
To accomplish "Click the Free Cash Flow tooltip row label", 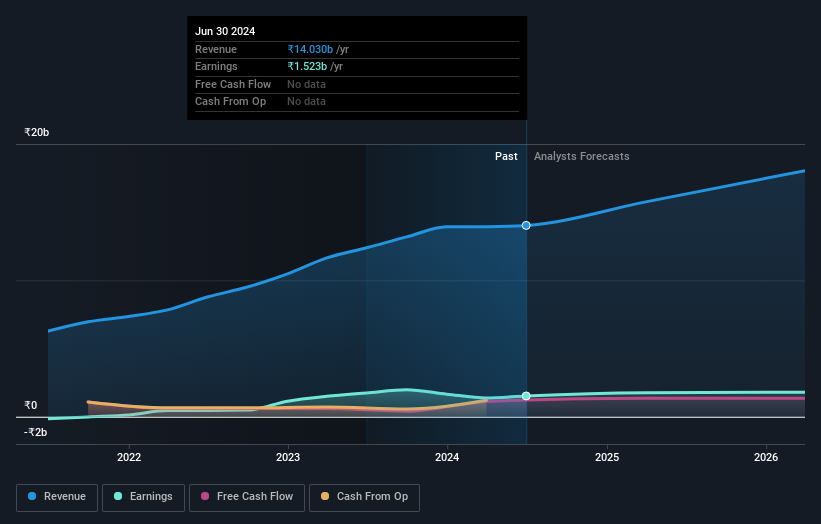I will click(233, 84).
